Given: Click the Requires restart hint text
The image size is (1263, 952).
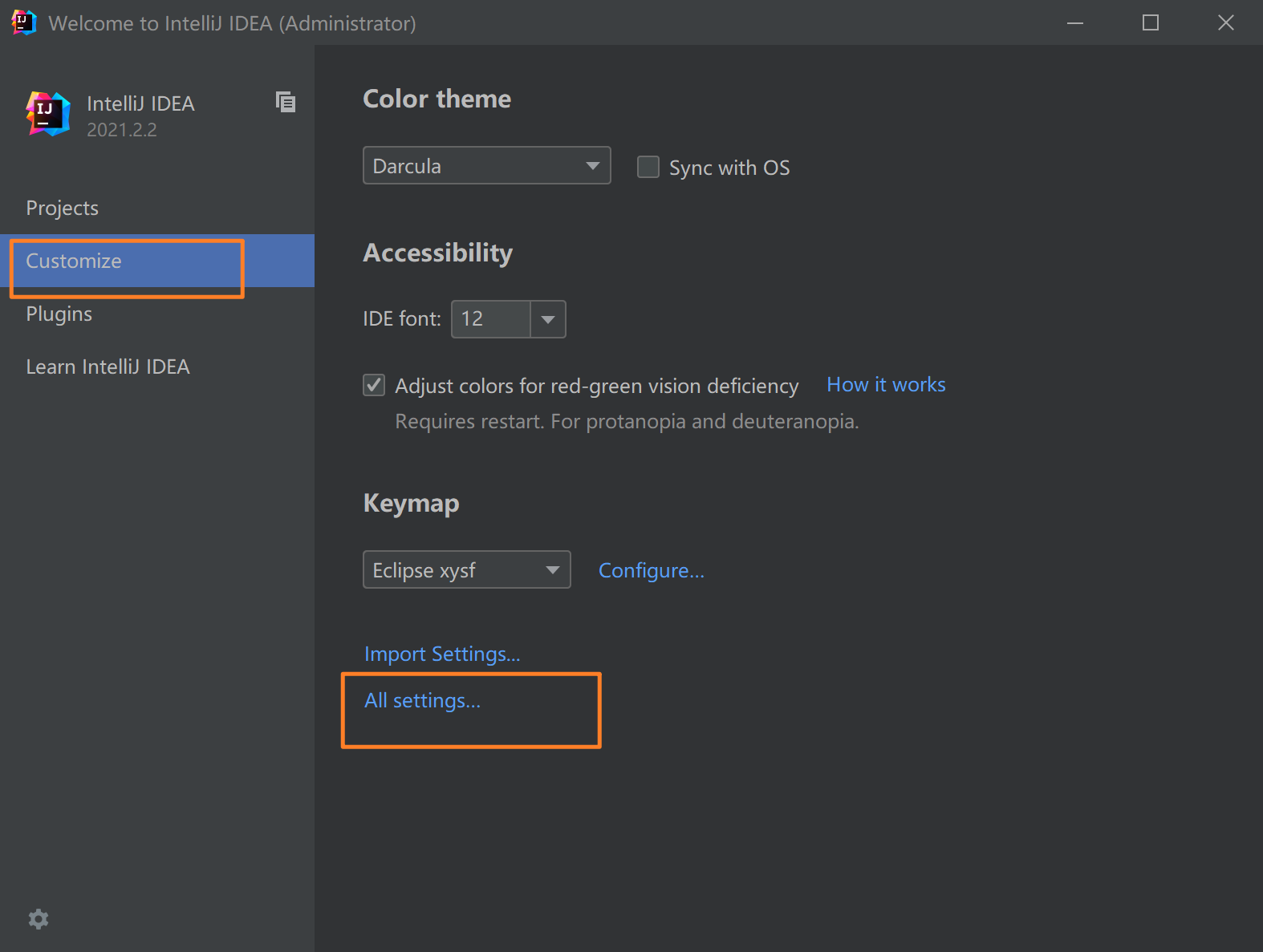Looking at the screenshot, I should (x=627, y=421).
